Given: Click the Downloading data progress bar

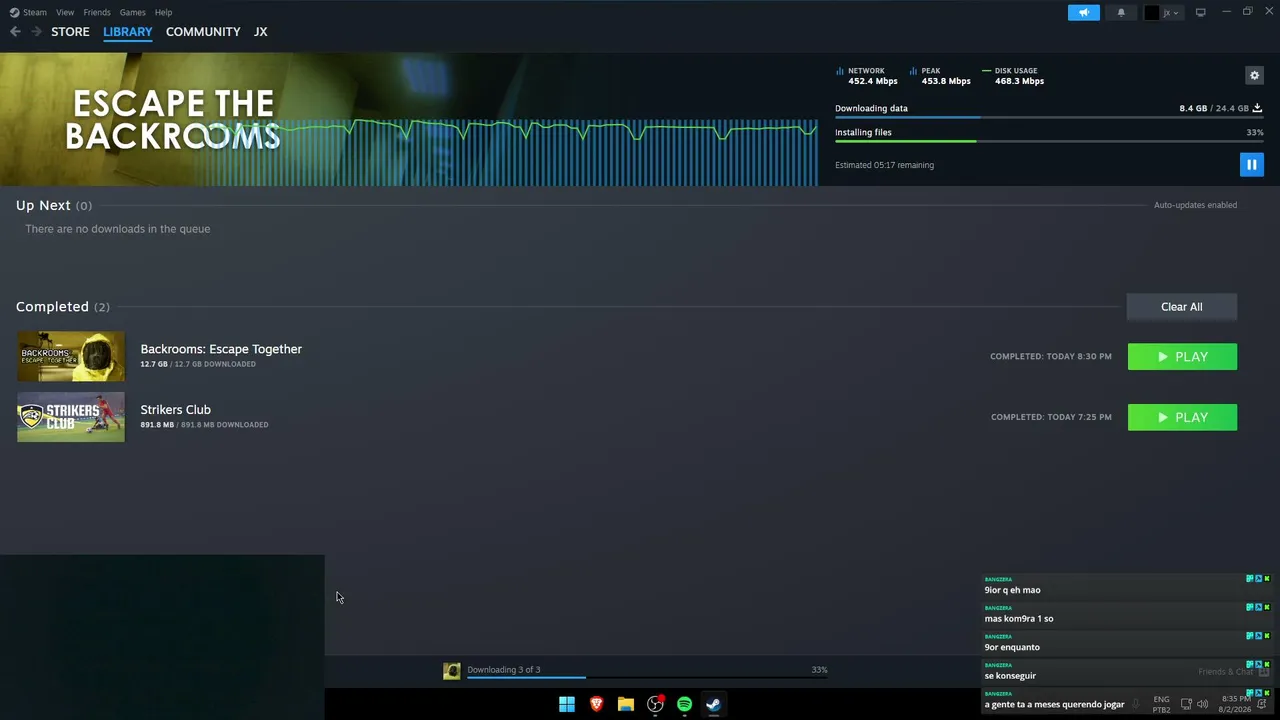Looking at the screenshot, I should 1049,118.
